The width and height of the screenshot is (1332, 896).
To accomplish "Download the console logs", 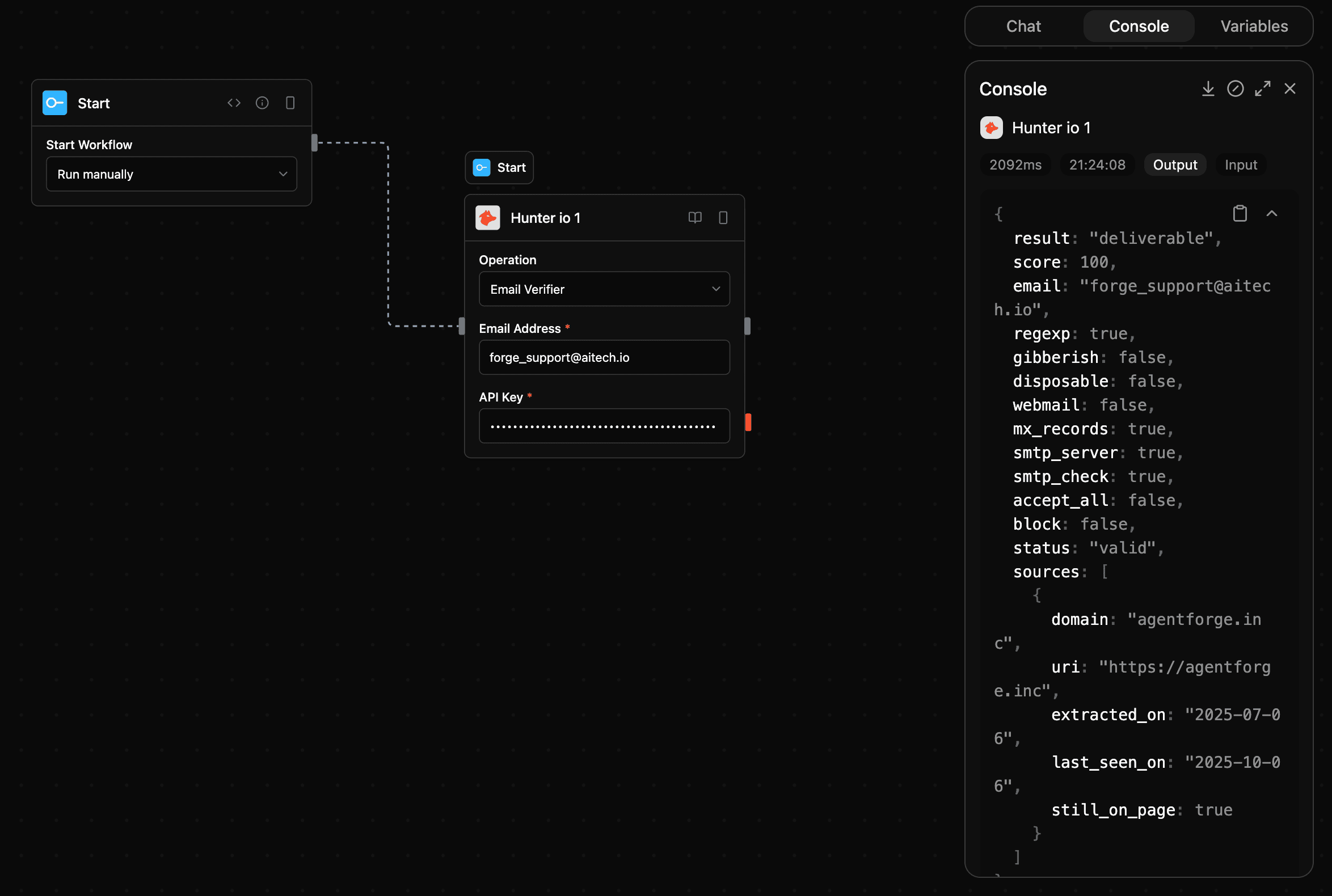I will click(x=1208, y=88).
